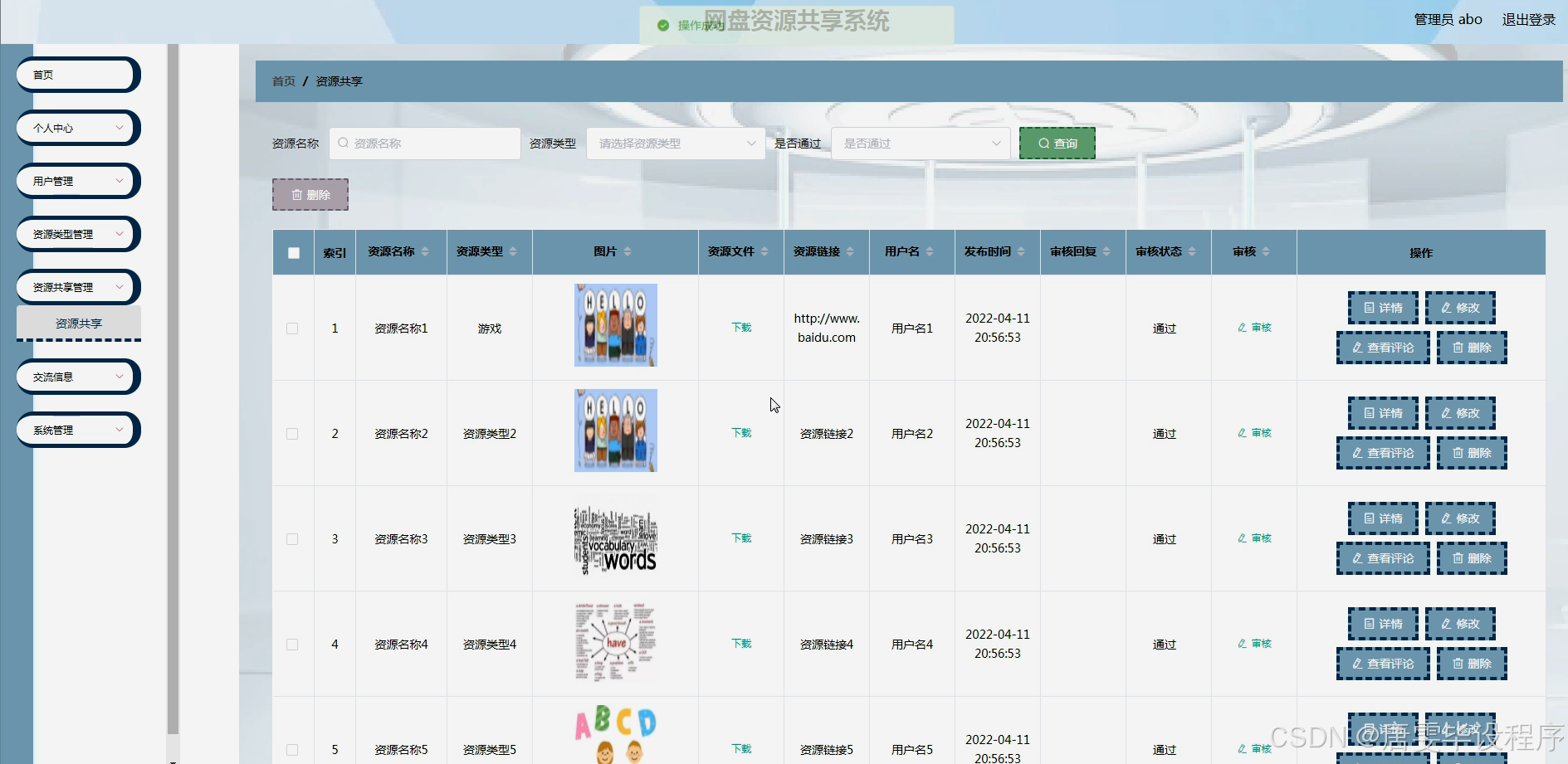Sort by 资源名称 column arrows

(x=425, y=252)
